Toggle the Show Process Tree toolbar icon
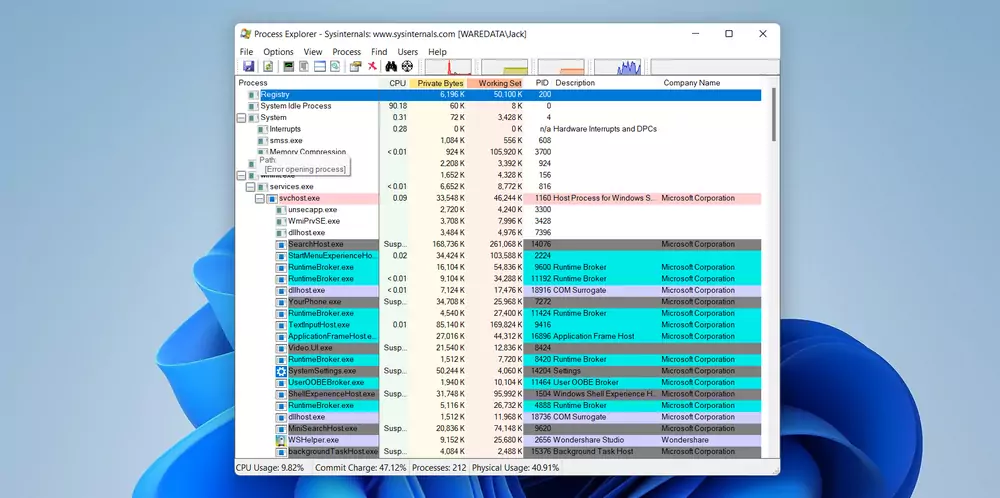Viewport: 1000px width, 498px height. click(304, 66)
